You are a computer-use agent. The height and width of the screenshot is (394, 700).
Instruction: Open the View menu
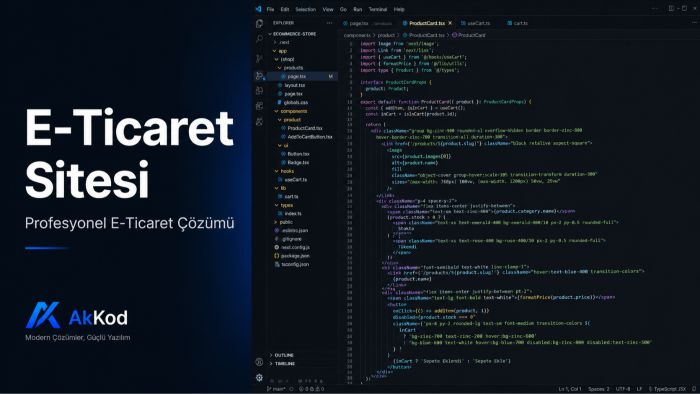click(328, 9)
